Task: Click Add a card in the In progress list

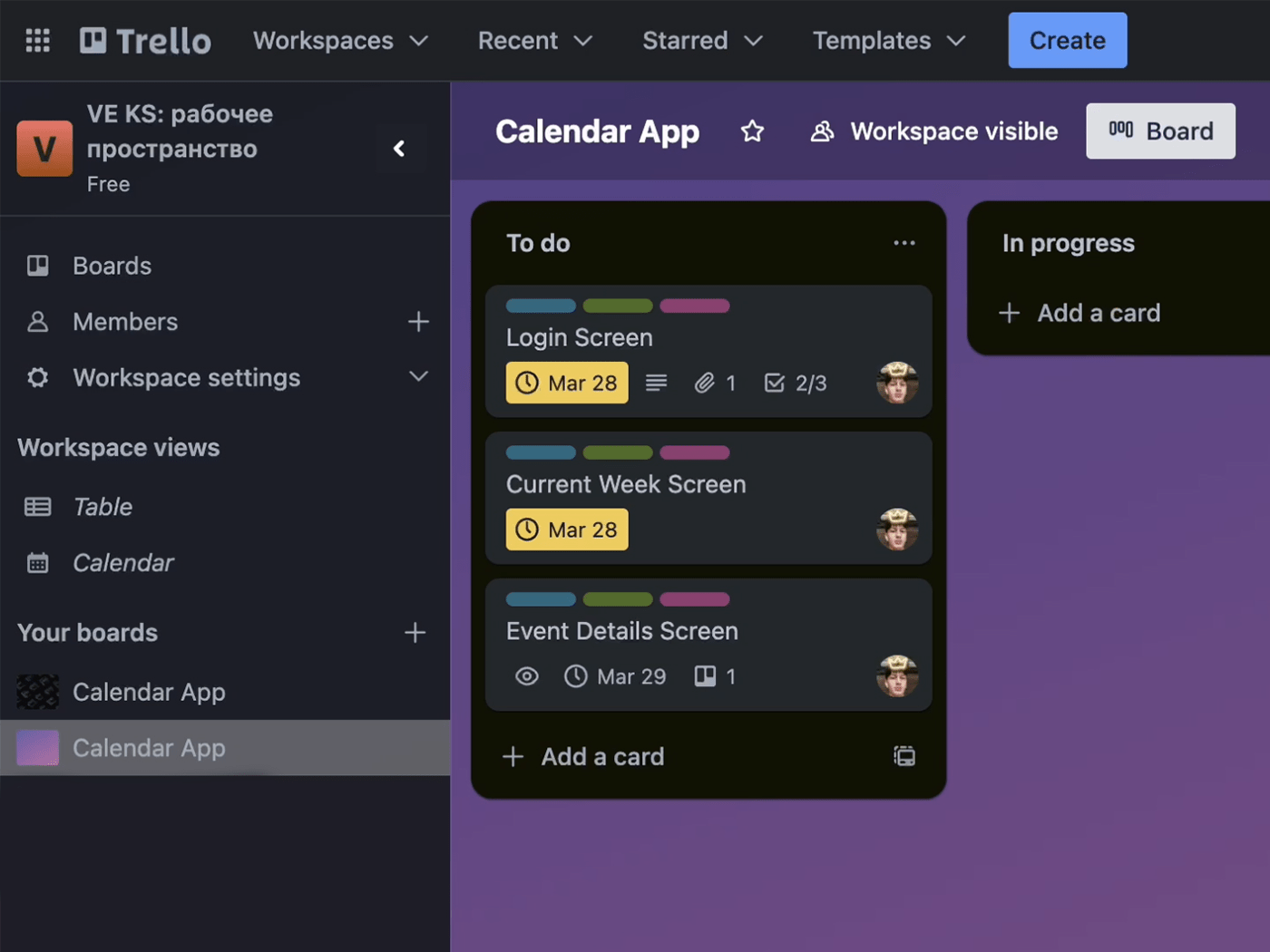Action: click(1099, 313)
